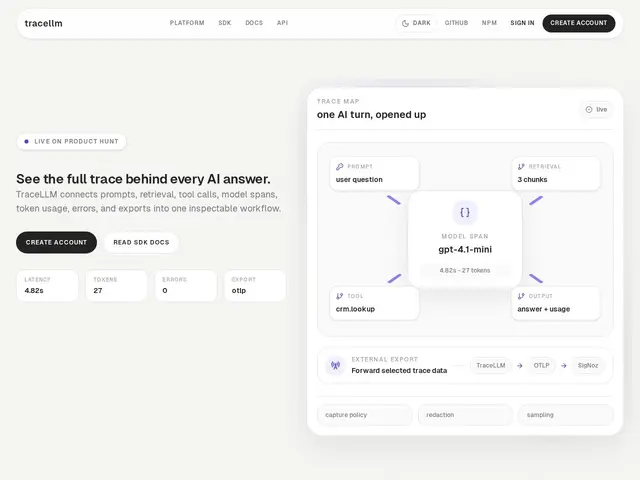Screen dimensions: 640x480
Task: Click the tracellm logo
Action: pos(43,23)
